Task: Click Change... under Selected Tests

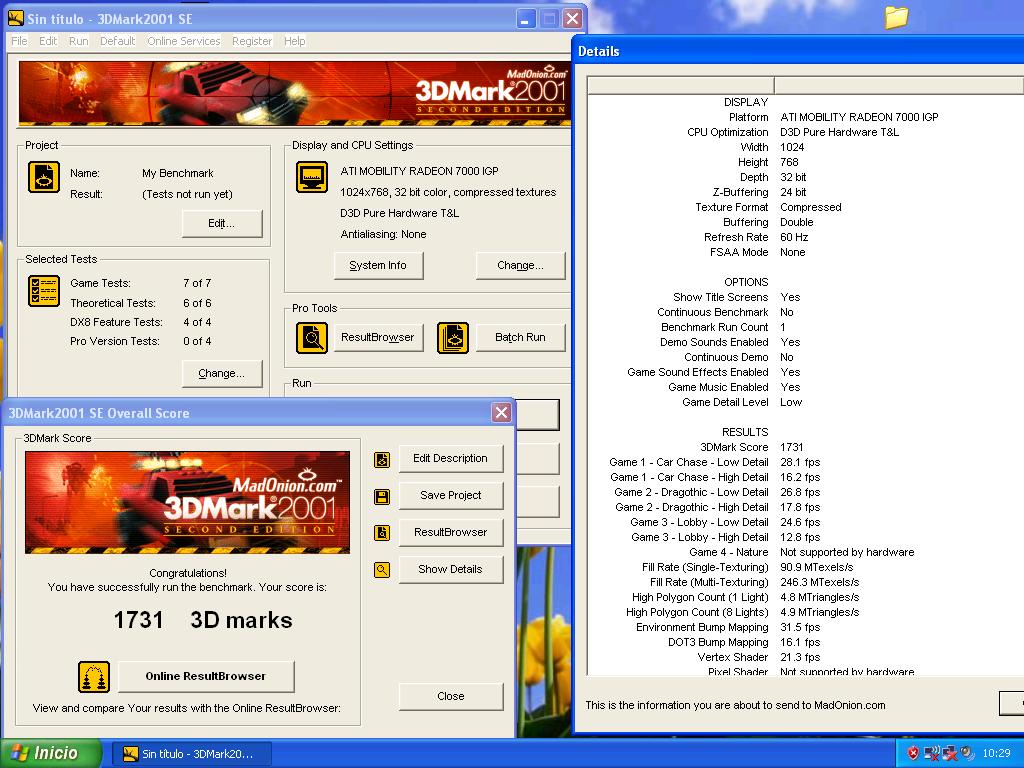Action: pos(222,374)
